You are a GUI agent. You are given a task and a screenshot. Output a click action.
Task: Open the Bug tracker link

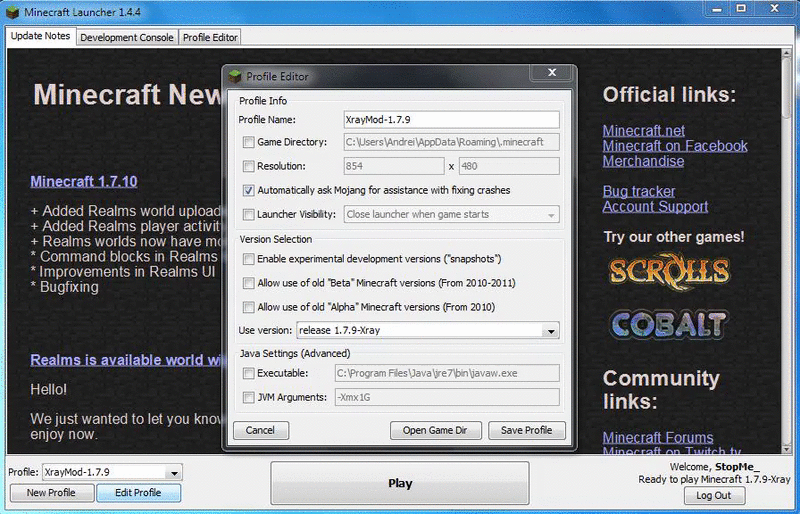click(639, 191)
